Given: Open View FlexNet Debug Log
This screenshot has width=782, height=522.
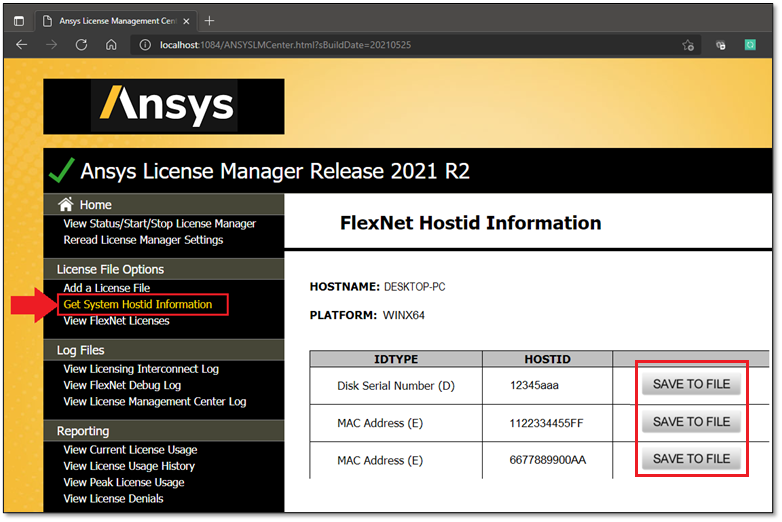Looking at the screenshot, I should click(x=122, y=385).
